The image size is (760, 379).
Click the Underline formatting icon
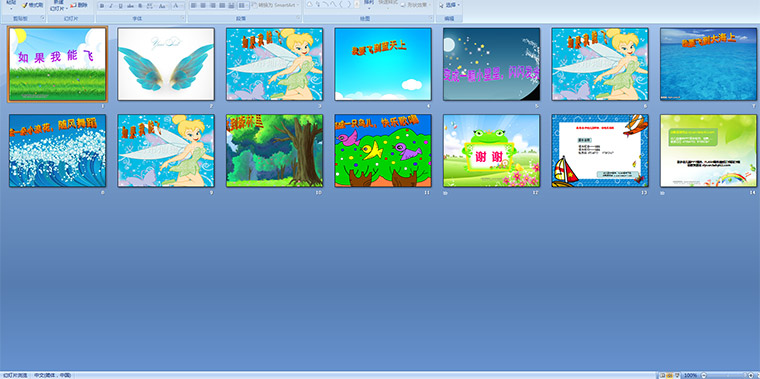click(121, 6)
